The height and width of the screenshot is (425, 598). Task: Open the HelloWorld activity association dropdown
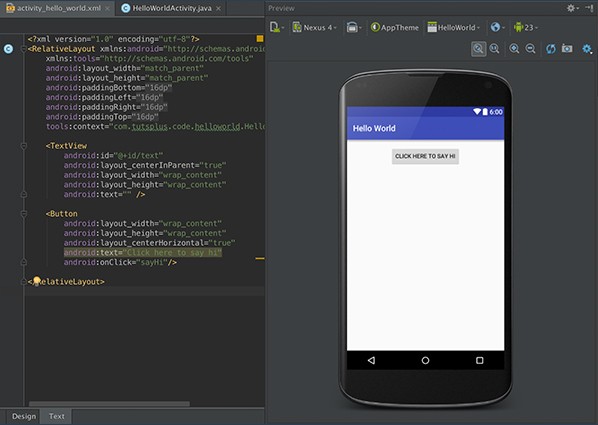coord(454,27)
